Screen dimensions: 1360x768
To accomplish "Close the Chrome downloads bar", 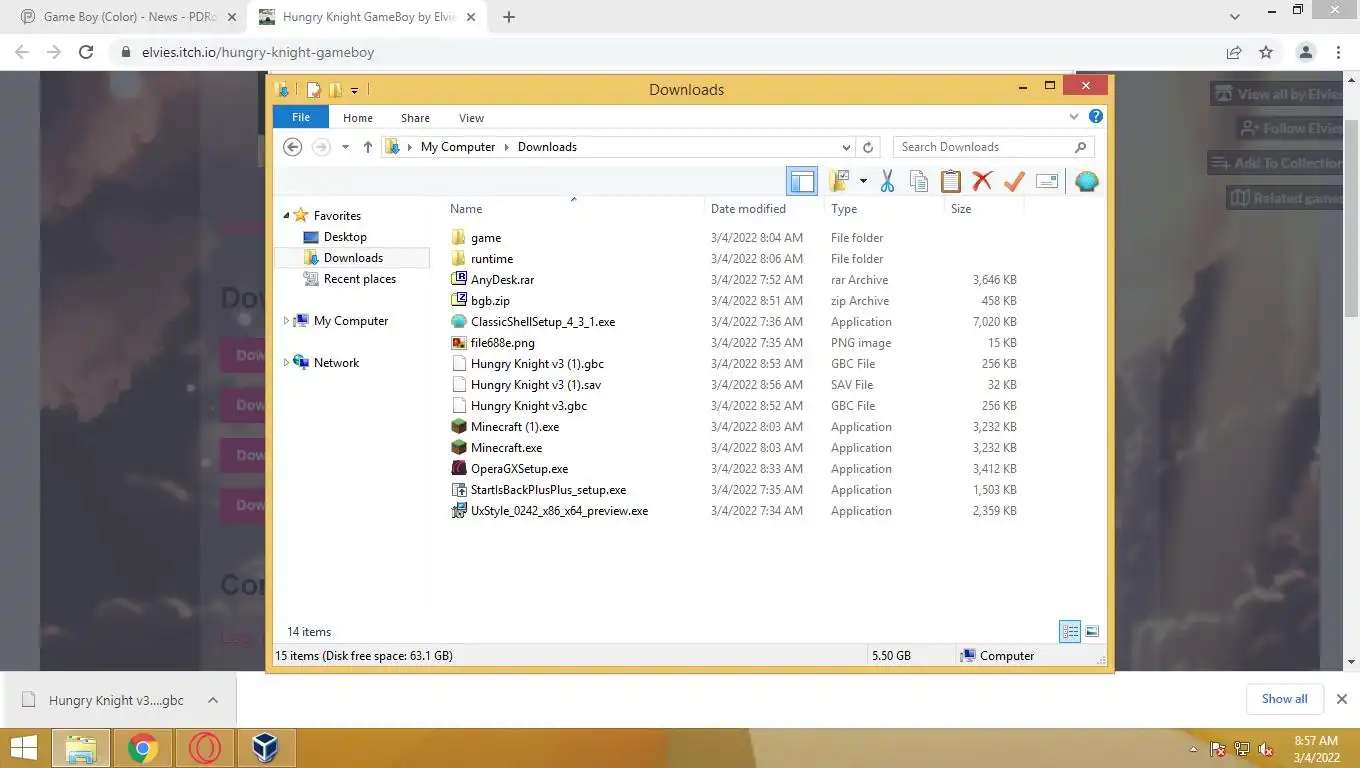I will tap(1342, 699).
